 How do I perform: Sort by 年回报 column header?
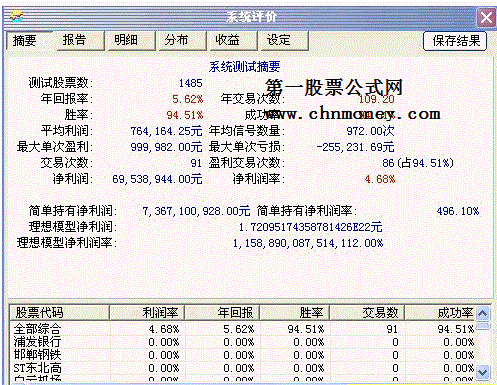[x=222, y=313]
